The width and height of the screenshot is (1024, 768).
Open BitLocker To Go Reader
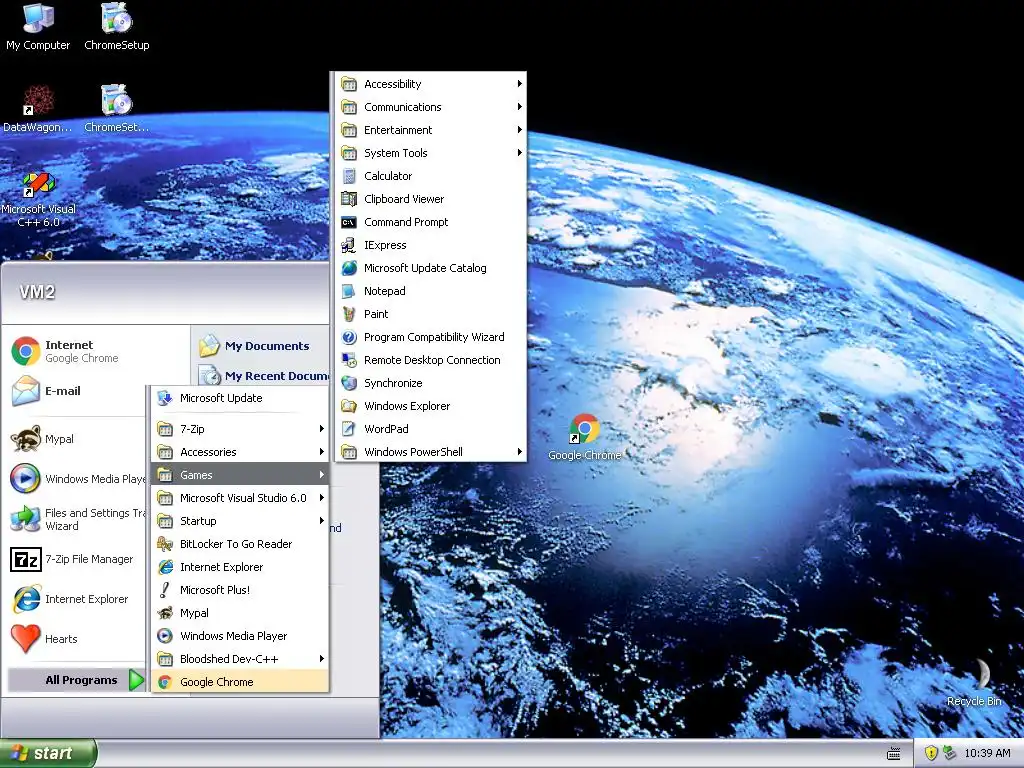tap(240, 544)
